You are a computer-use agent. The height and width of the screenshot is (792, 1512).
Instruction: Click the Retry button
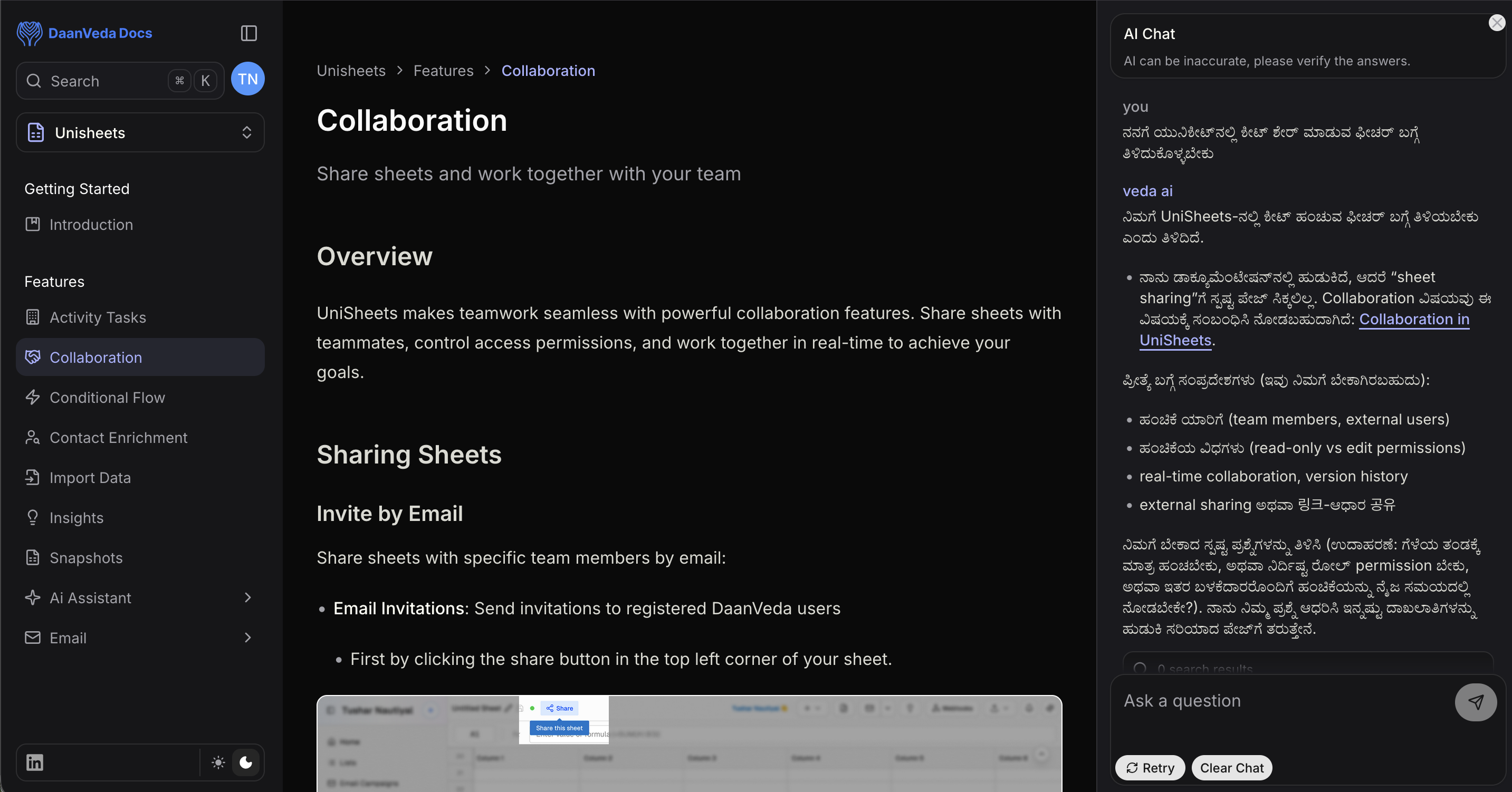(1150, 768)
